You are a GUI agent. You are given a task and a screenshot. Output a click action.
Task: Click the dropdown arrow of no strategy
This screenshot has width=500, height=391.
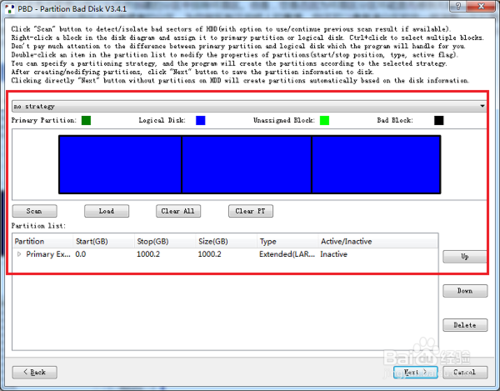tap(482, 106)
